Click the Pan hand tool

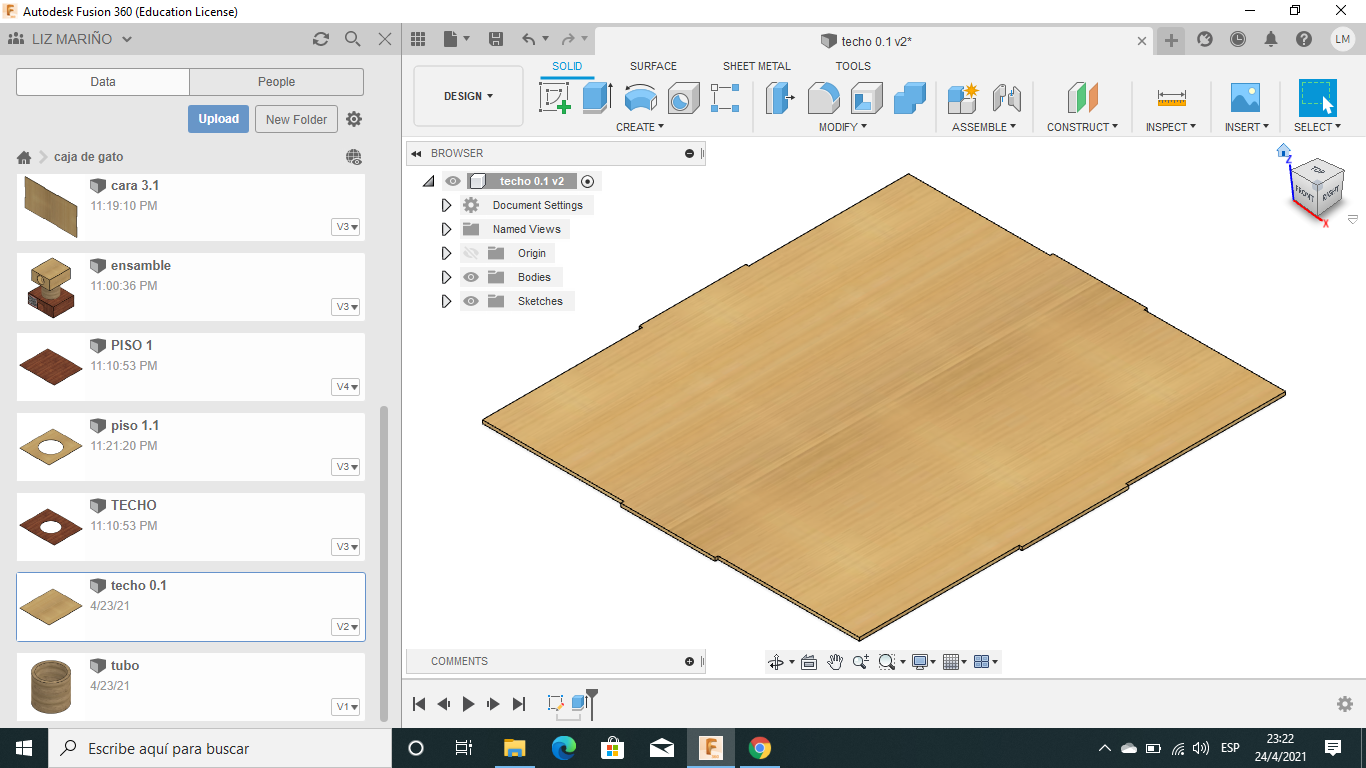tap(835, 662)
